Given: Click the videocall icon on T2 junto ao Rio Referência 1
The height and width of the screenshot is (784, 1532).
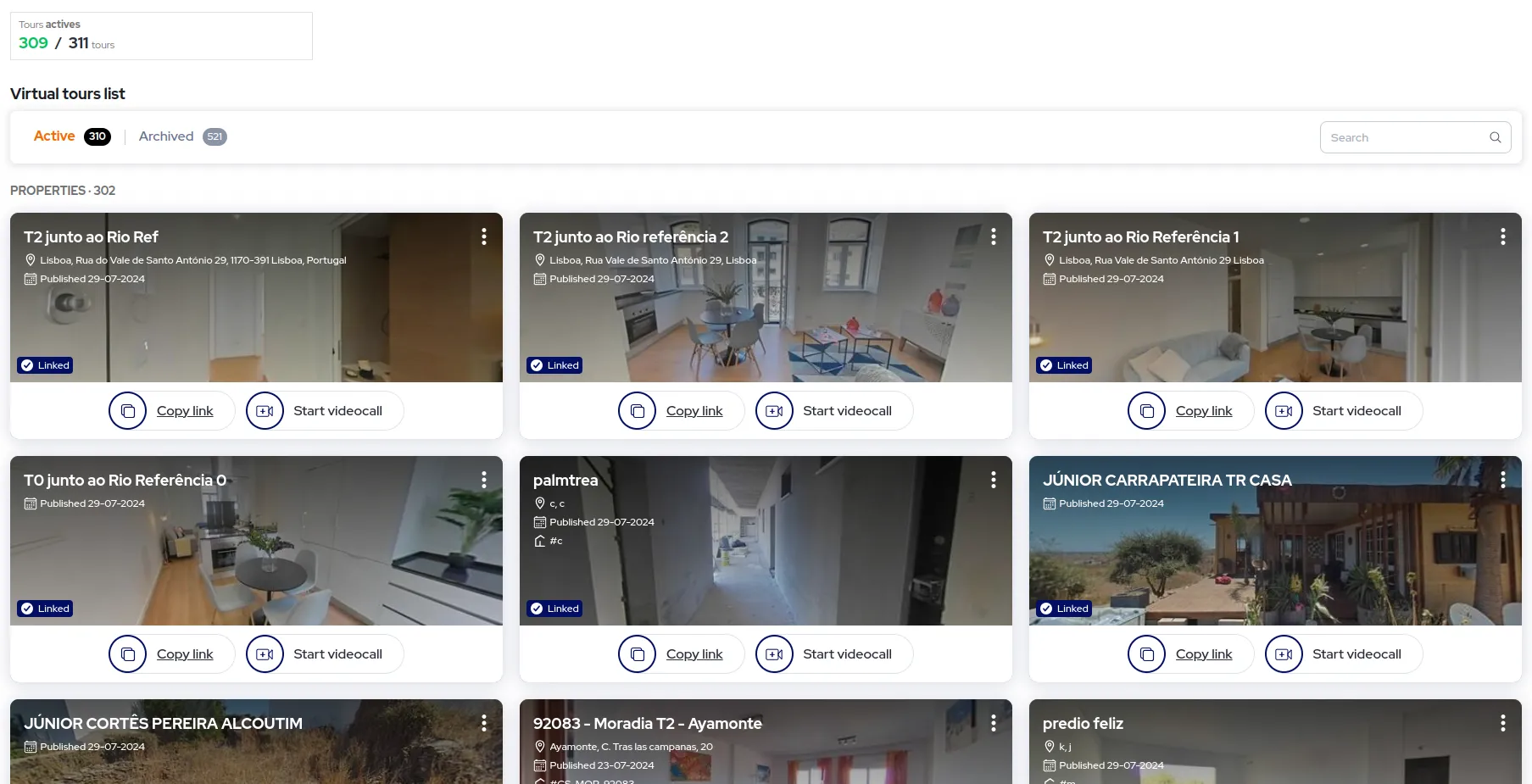Looking at the screenshot, I should pos(1284,410).
